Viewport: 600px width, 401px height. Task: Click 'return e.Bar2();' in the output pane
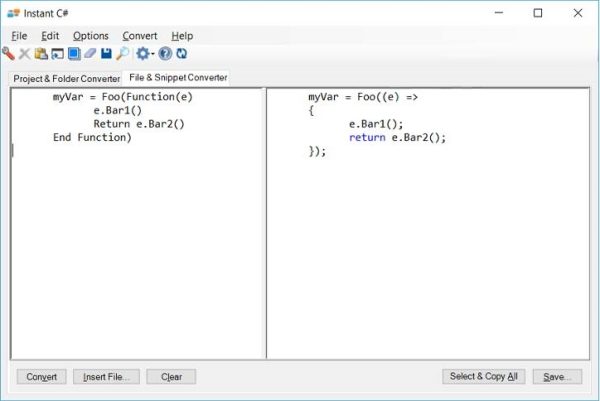tap(398, 137)
